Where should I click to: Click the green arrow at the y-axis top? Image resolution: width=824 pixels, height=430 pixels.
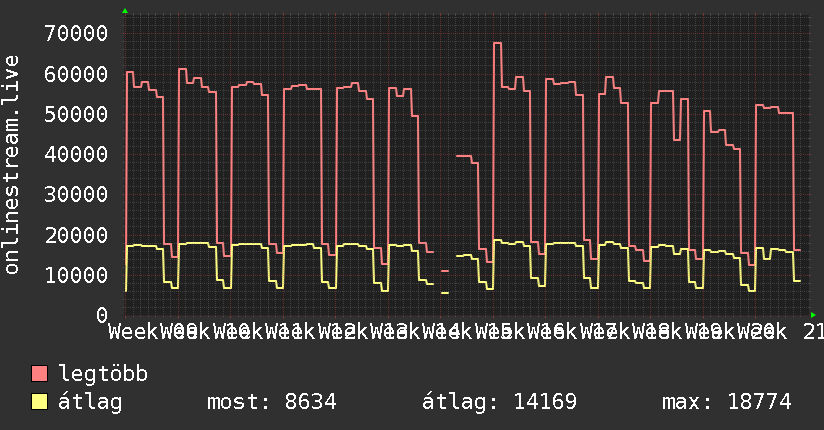125,11
